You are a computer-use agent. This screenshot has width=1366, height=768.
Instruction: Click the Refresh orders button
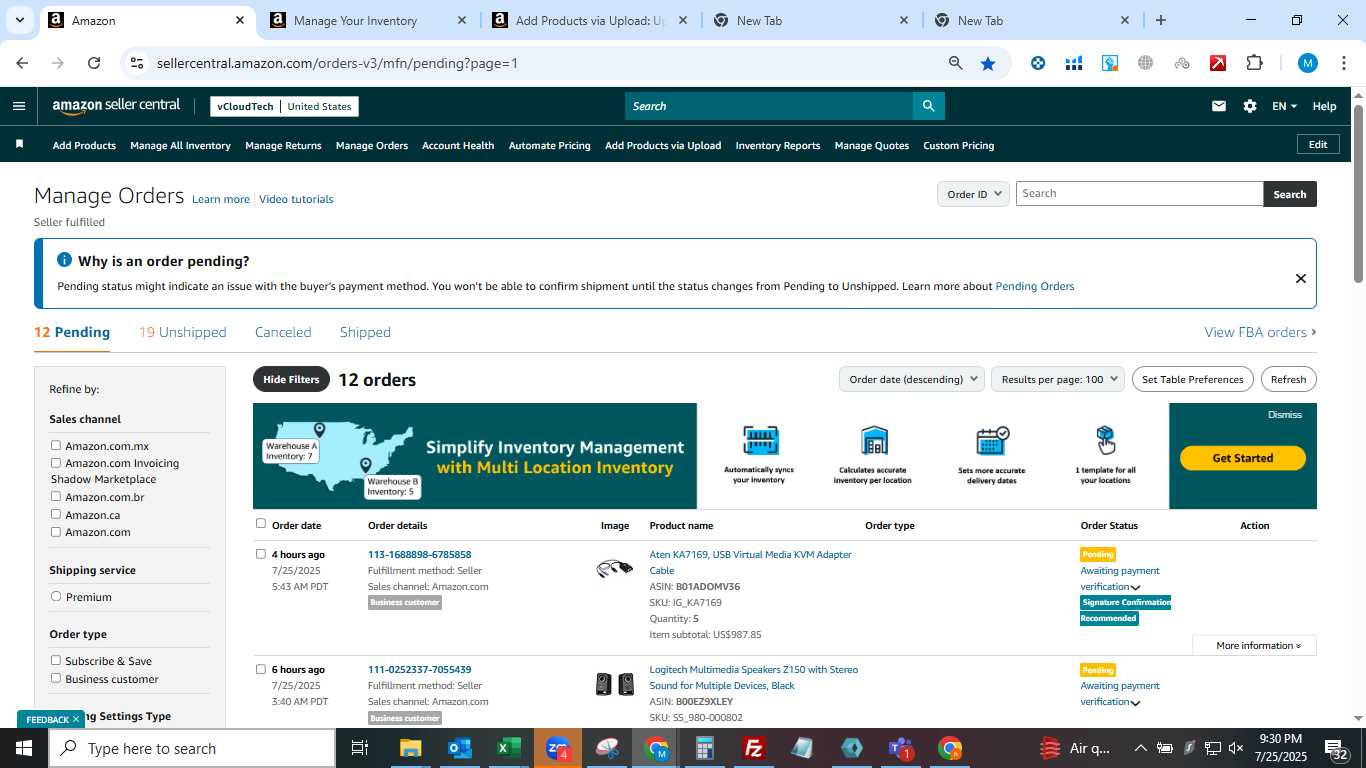(1288, 379)
